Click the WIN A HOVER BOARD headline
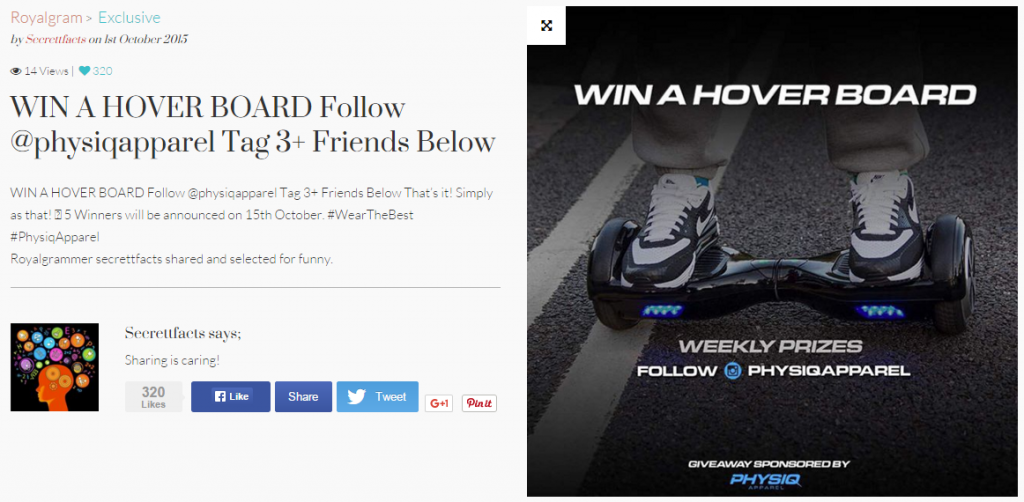1024x502 pixels. [x=253, y=124]
